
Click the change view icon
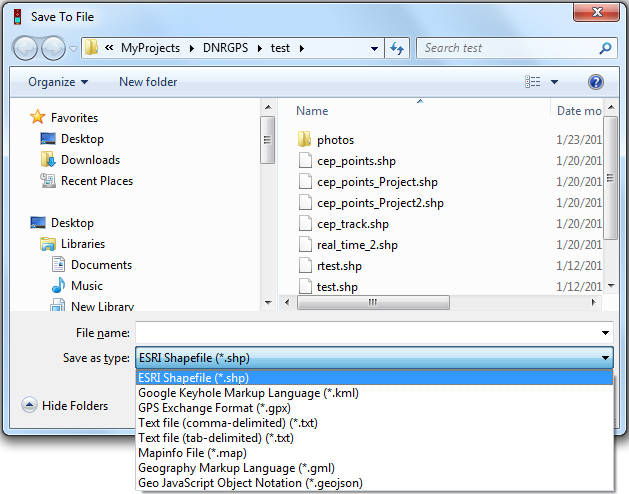click(x=533, y=82)
